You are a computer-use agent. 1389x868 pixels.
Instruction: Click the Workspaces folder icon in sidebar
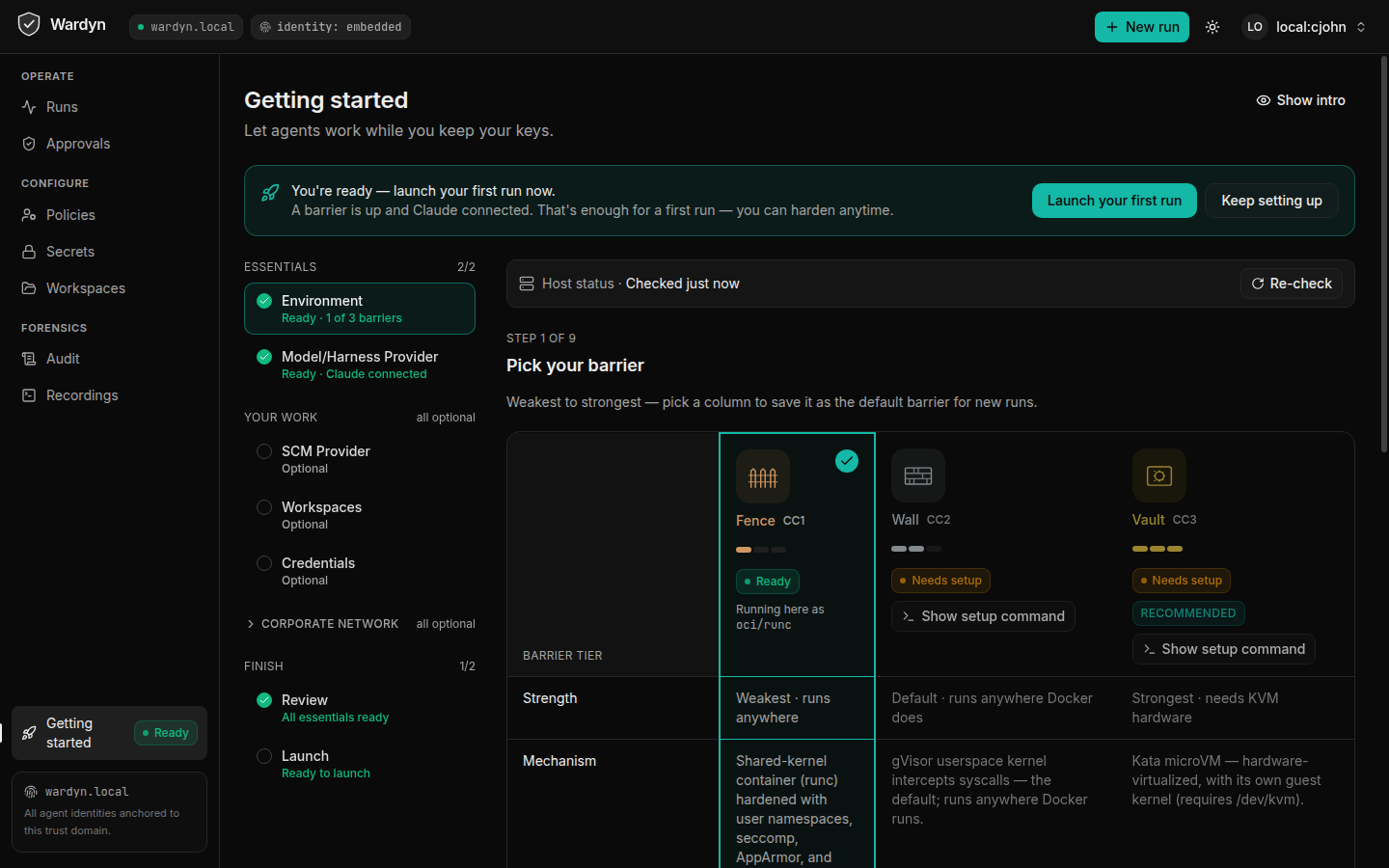coord(29,288)
